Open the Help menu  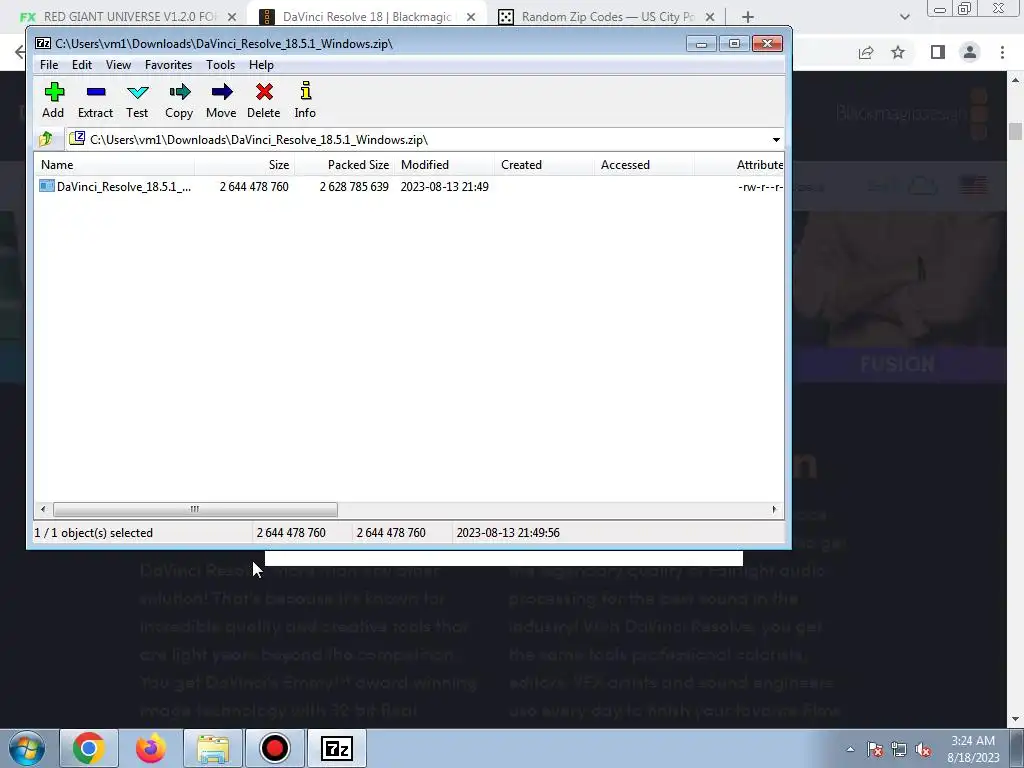[261, 65]
